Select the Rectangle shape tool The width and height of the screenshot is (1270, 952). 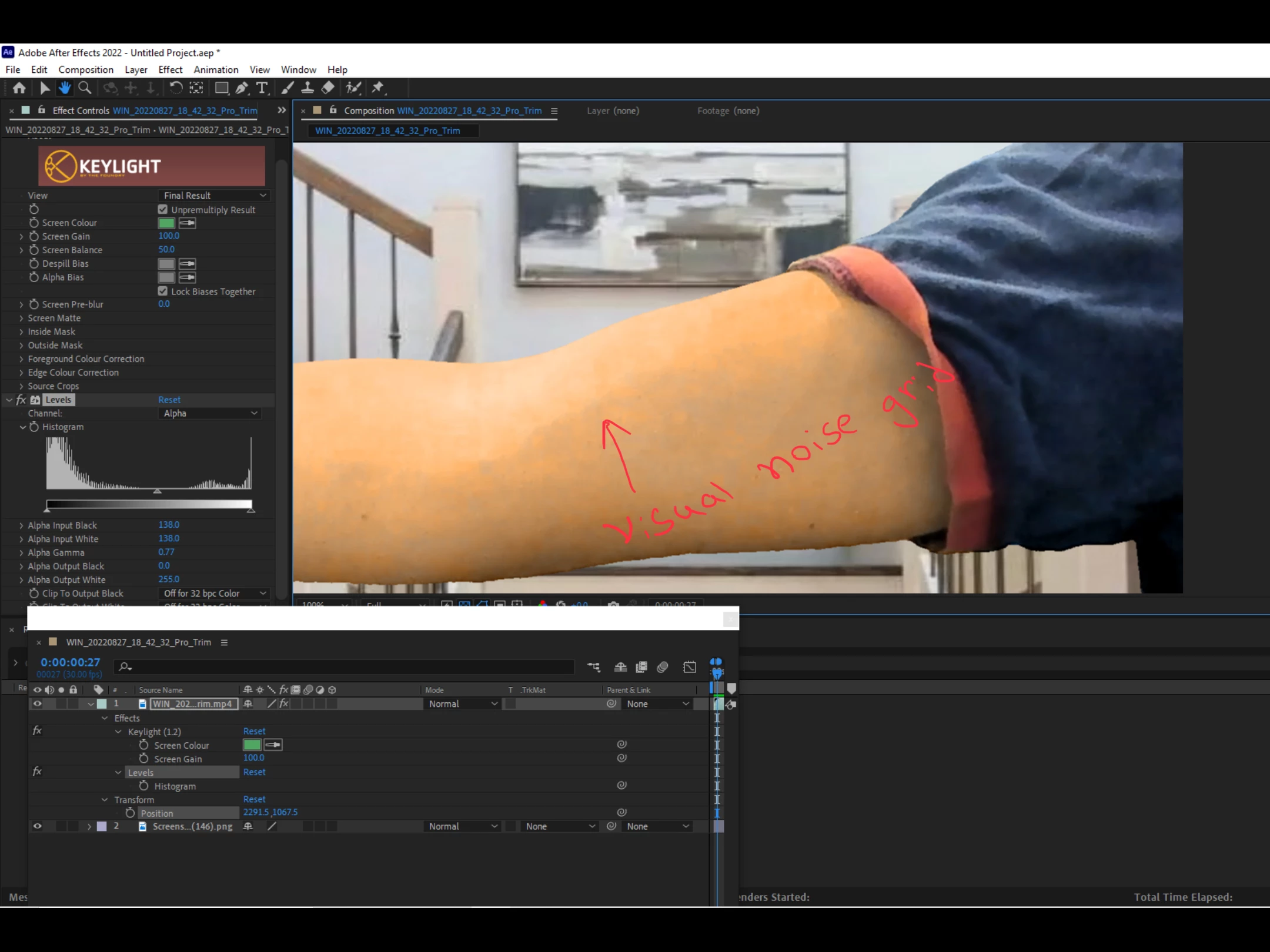(x=222, y=88)
